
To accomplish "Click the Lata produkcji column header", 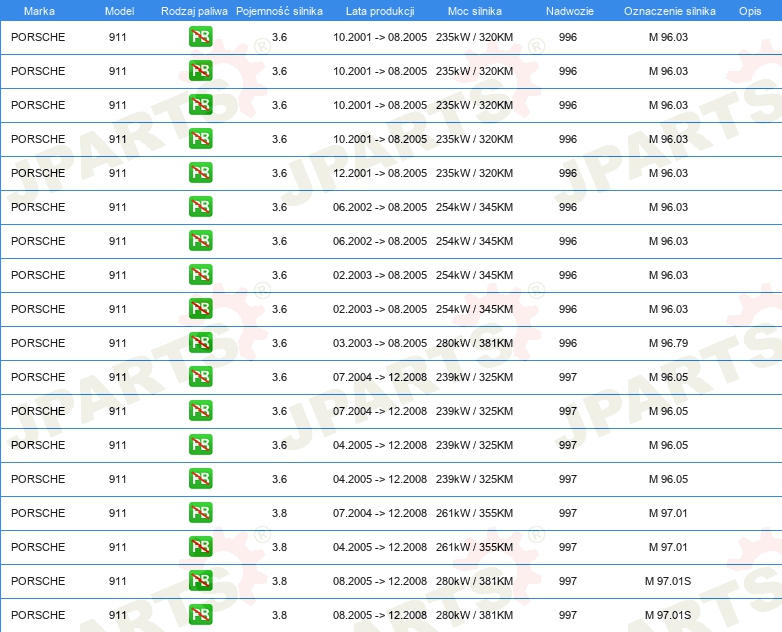I will [x=380, y=11].
